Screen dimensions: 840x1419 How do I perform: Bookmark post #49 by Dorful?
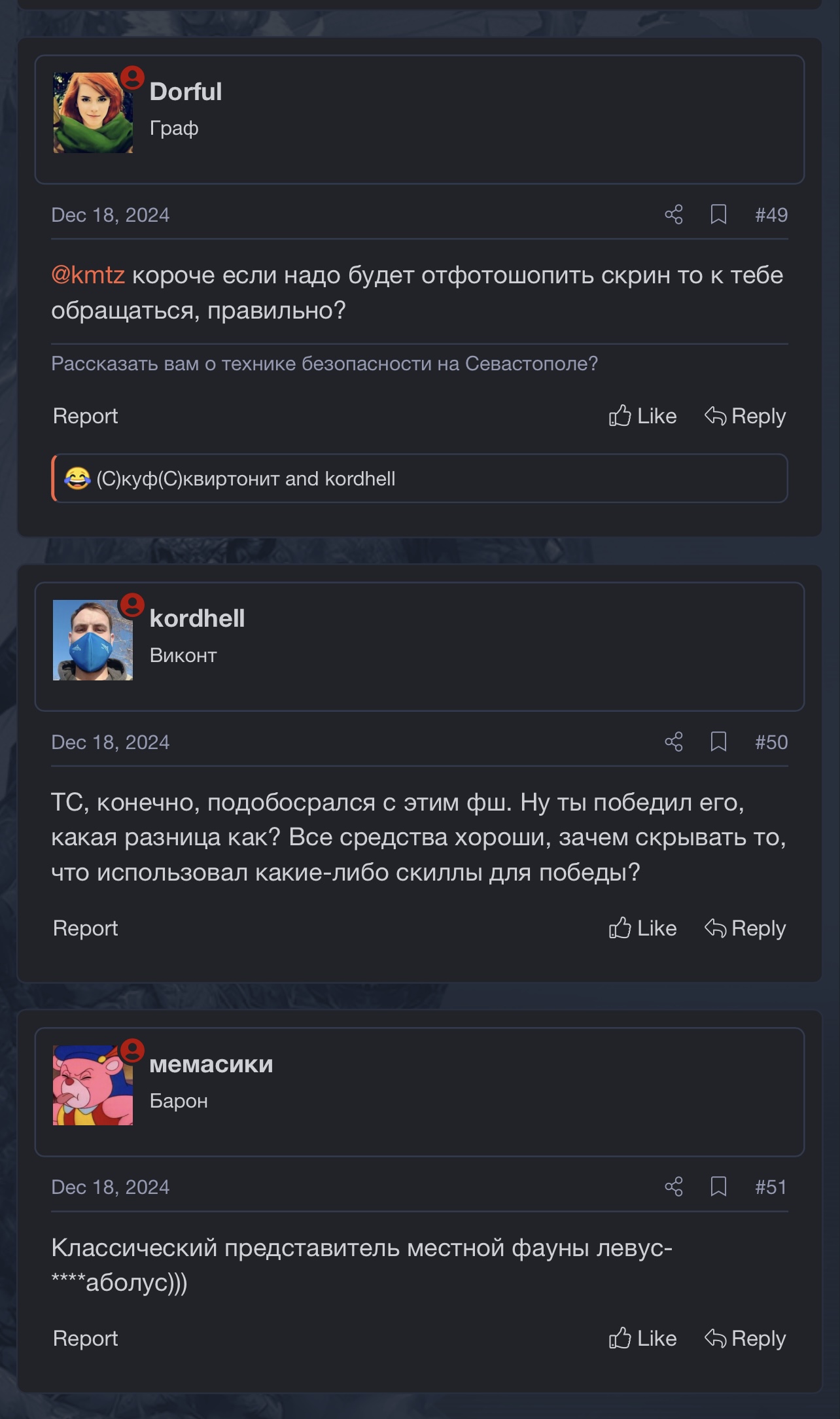[718, 215]
